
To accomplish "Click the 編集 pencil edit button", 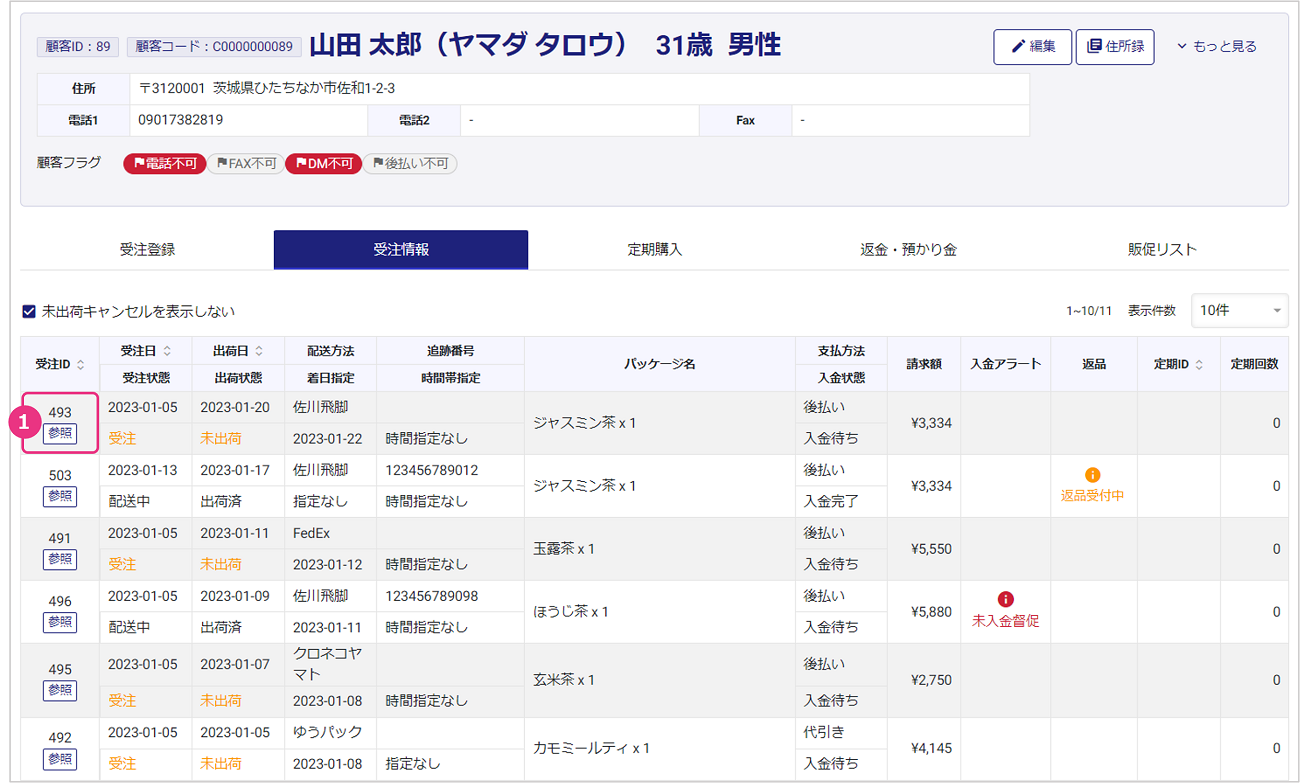I will tap(1032, 47).
